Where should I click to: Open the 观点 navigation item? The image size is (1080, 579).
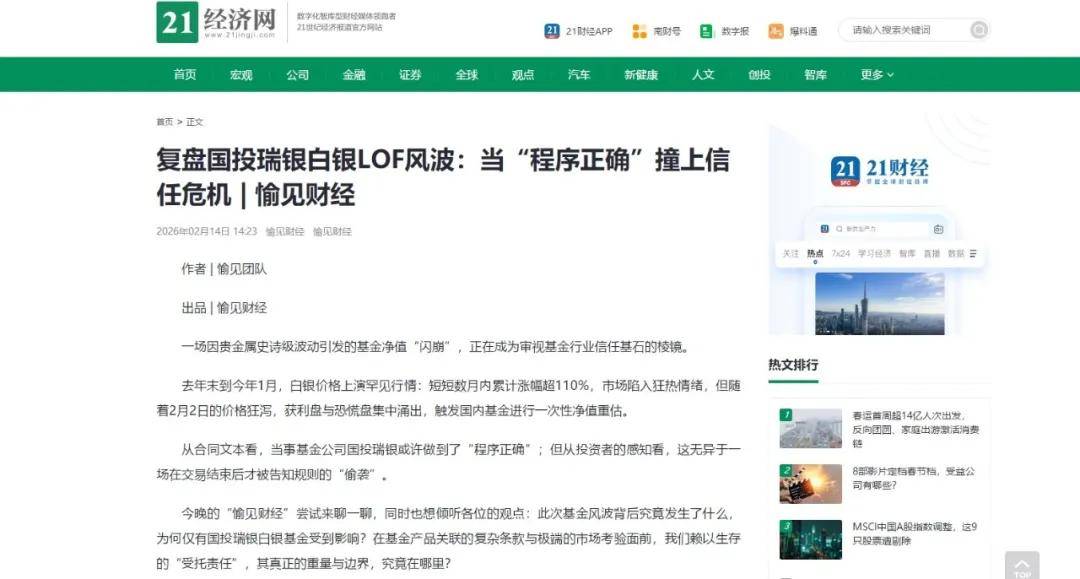pos(523,74)
